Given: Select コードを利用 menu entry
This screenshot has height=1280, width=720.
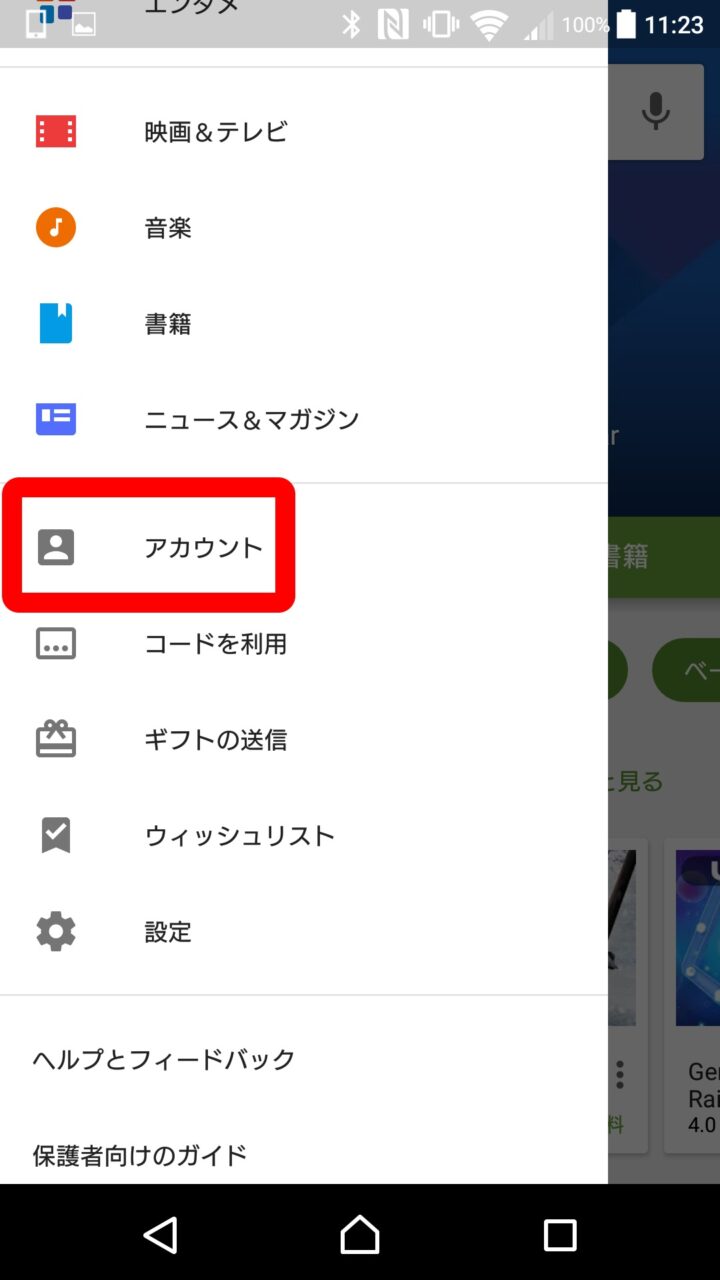Looking at the screenshot, I should 216,644.
